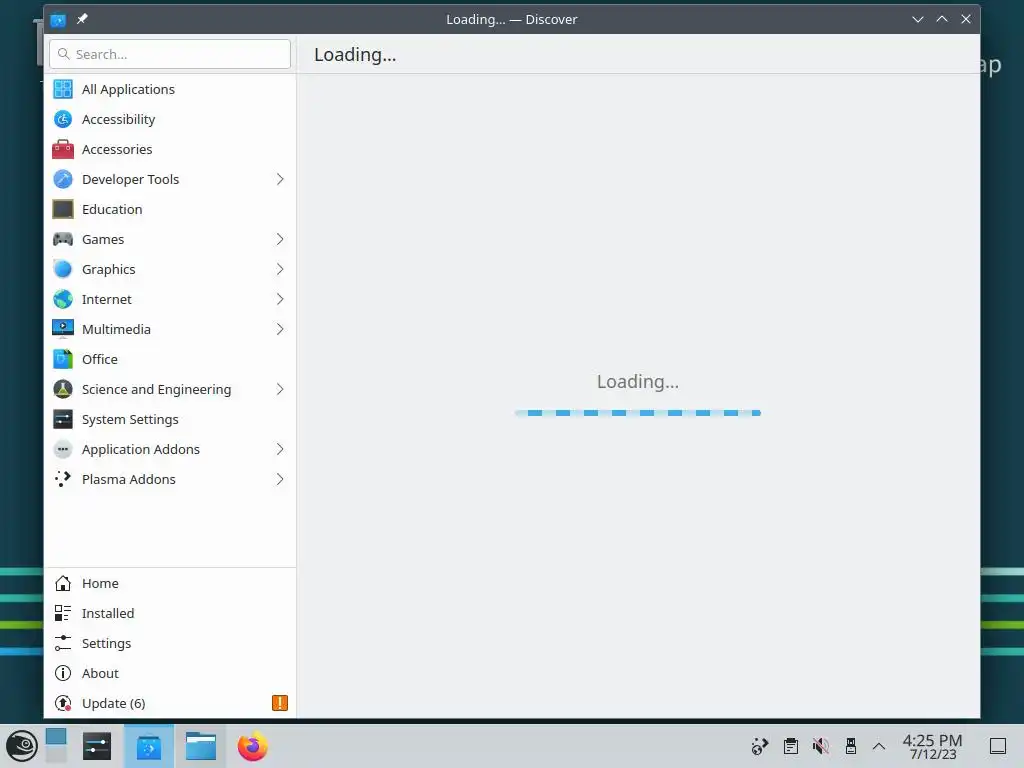This screenshot has width=1024, height=768.
Task: Launch Firefox from the taskbar
Action: pos(252,746)
